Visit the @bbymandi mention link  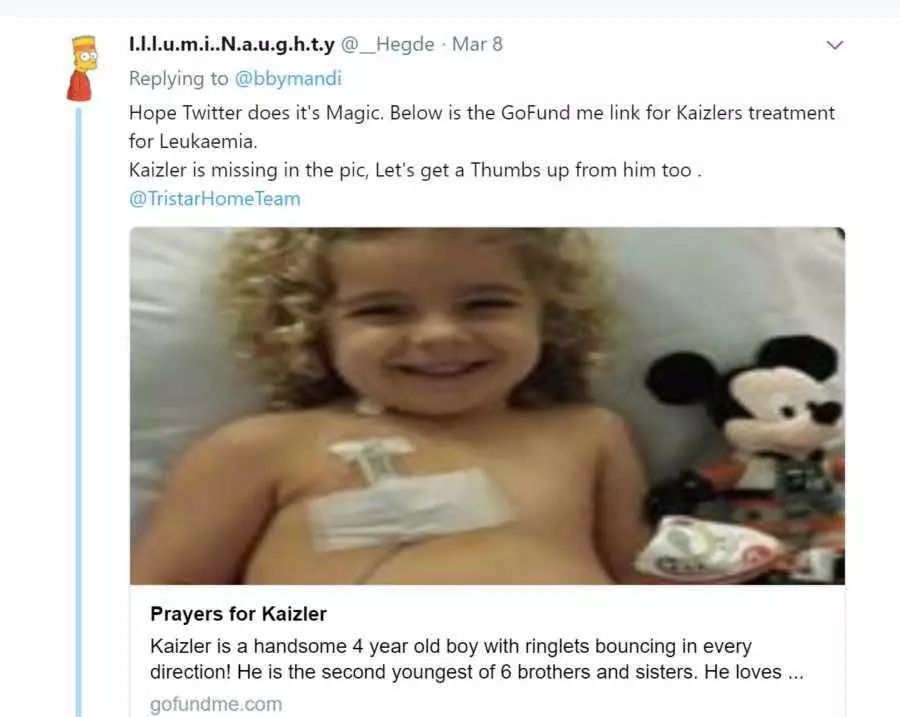point(288,79)
